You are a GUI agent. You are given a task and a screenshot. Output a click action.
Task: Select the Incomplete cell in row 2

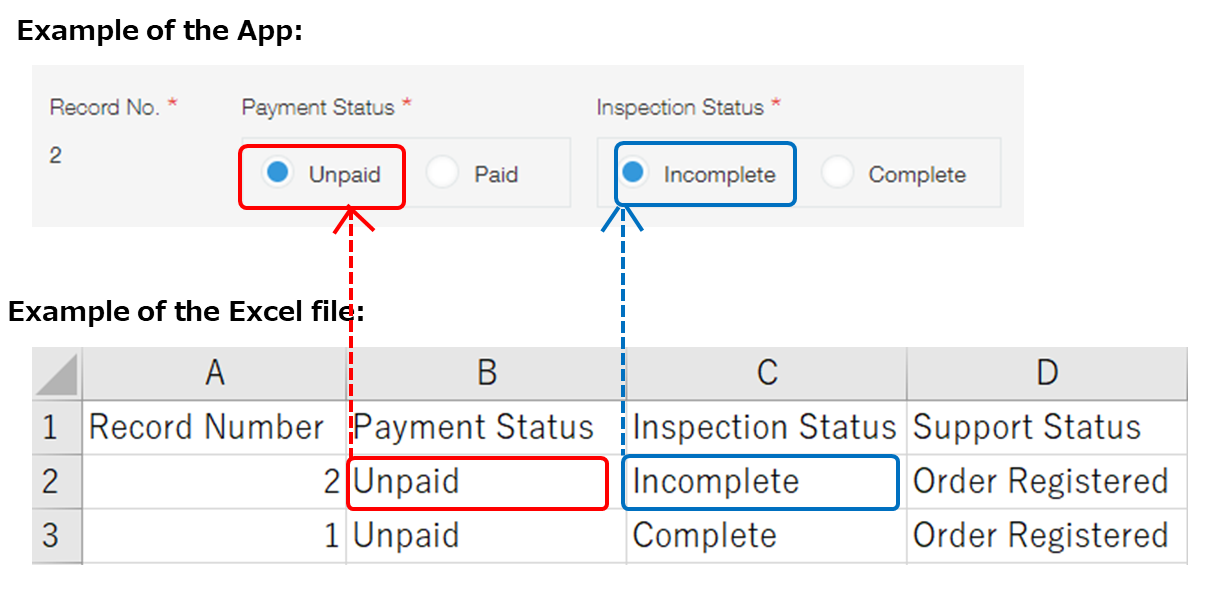[760, 481]
